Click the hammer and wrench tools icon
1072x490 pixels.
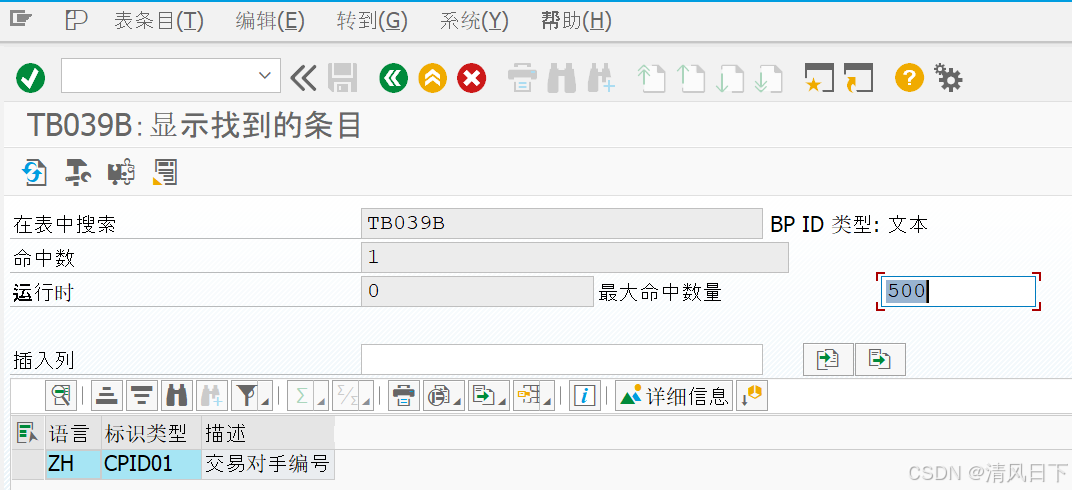pyautogui.click(x=78, y=172)
